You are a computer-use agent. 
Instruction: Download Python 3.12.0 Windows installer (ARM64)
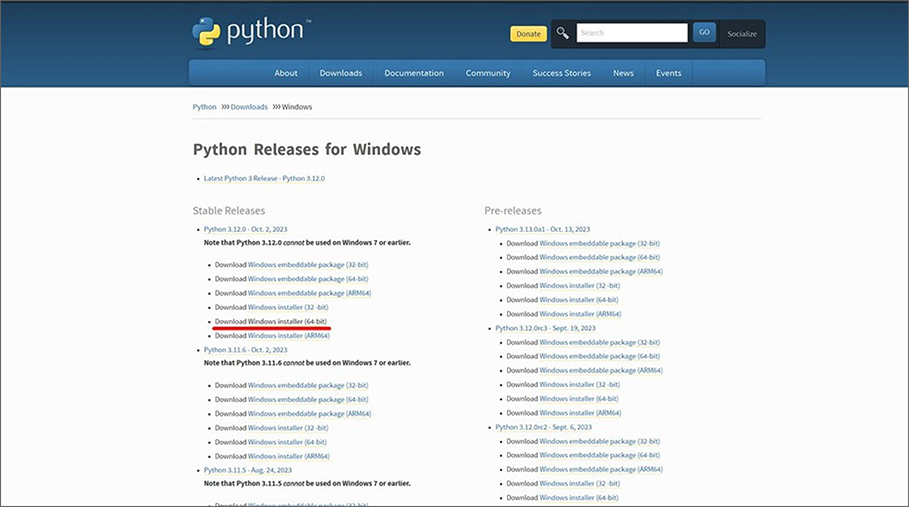click(289, 335)
